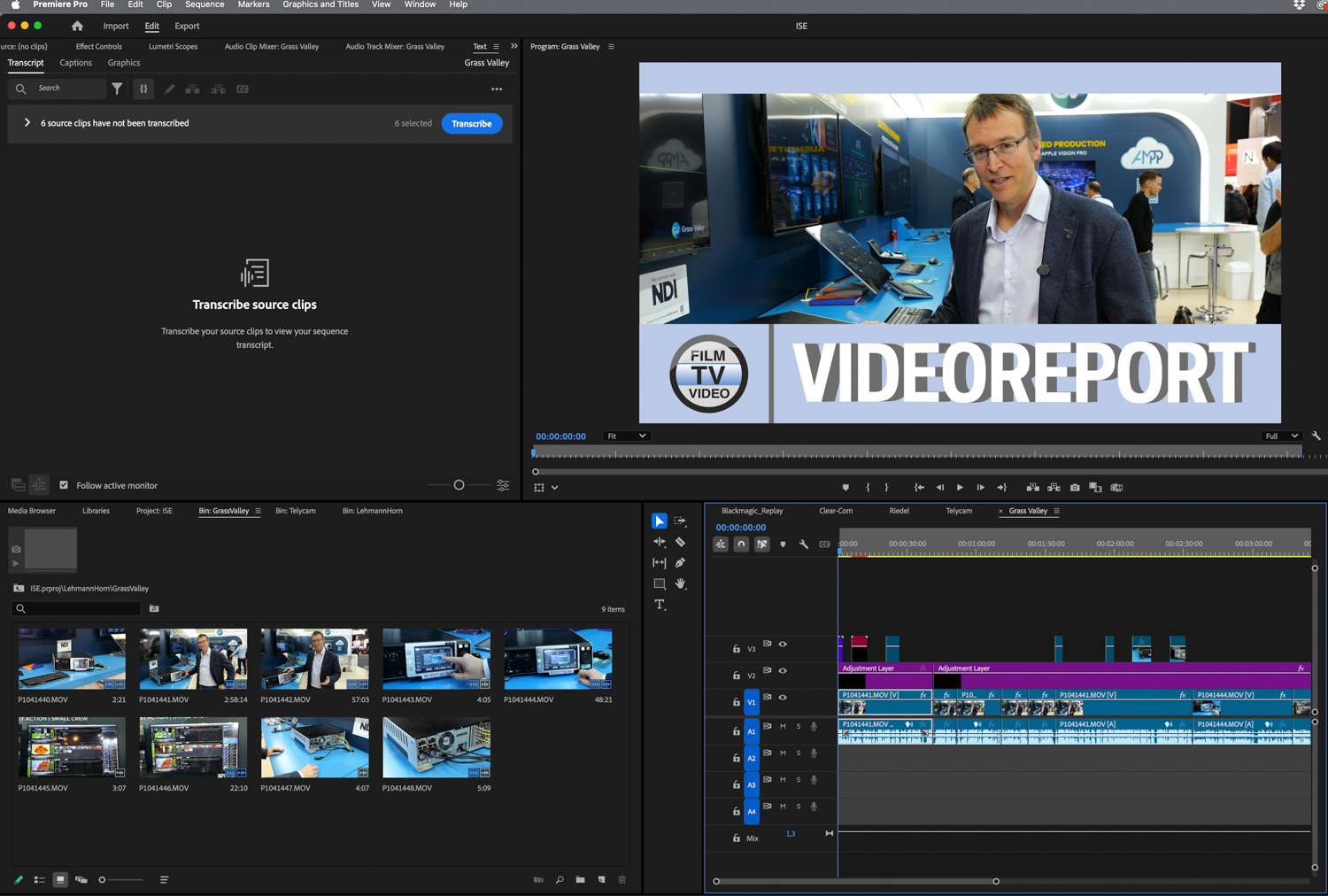Go to the Export workspace
The image size is (1328, 896).
point(187,27)
